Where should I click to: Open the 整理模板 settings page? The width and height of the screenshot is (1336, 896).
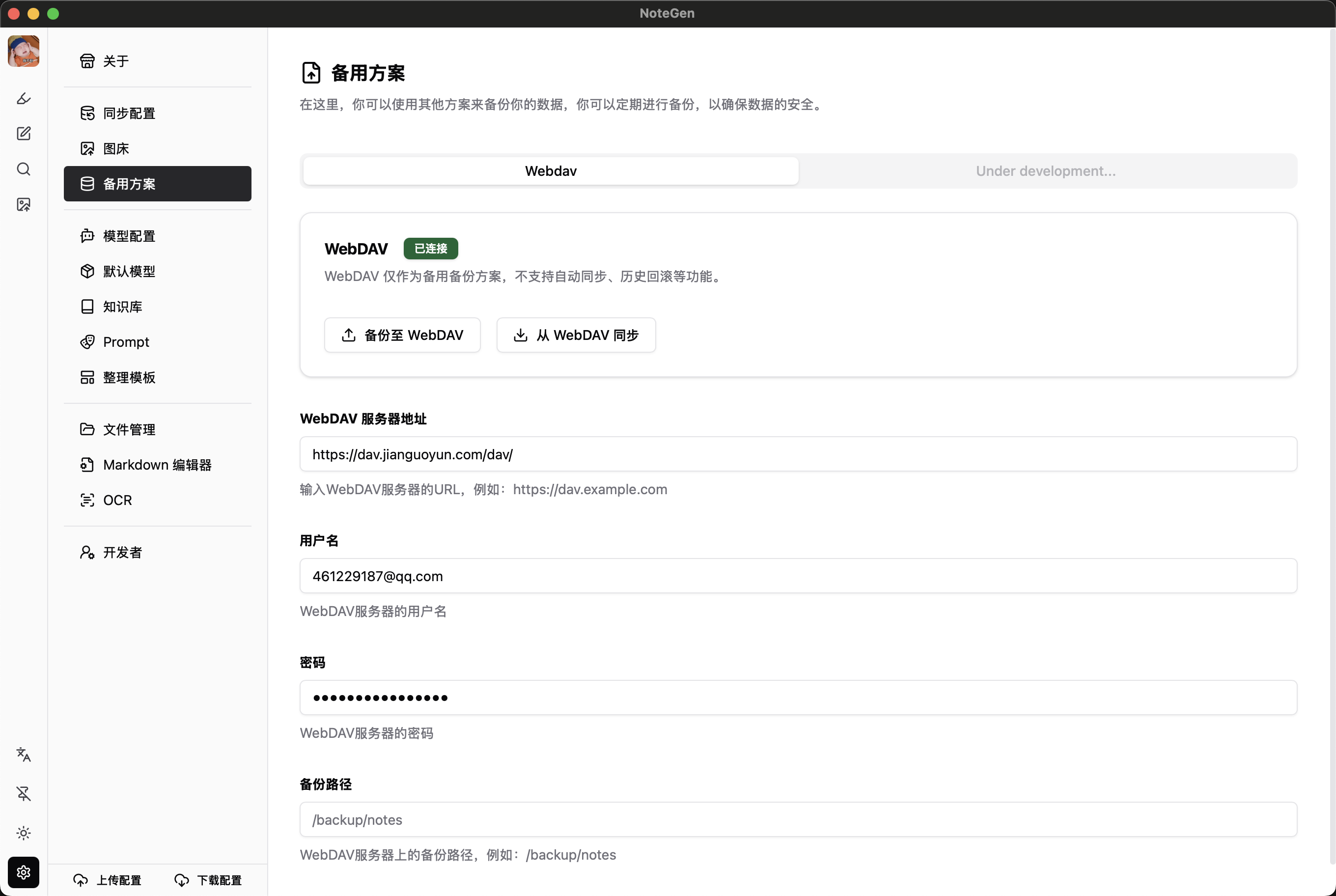[157, 377]
